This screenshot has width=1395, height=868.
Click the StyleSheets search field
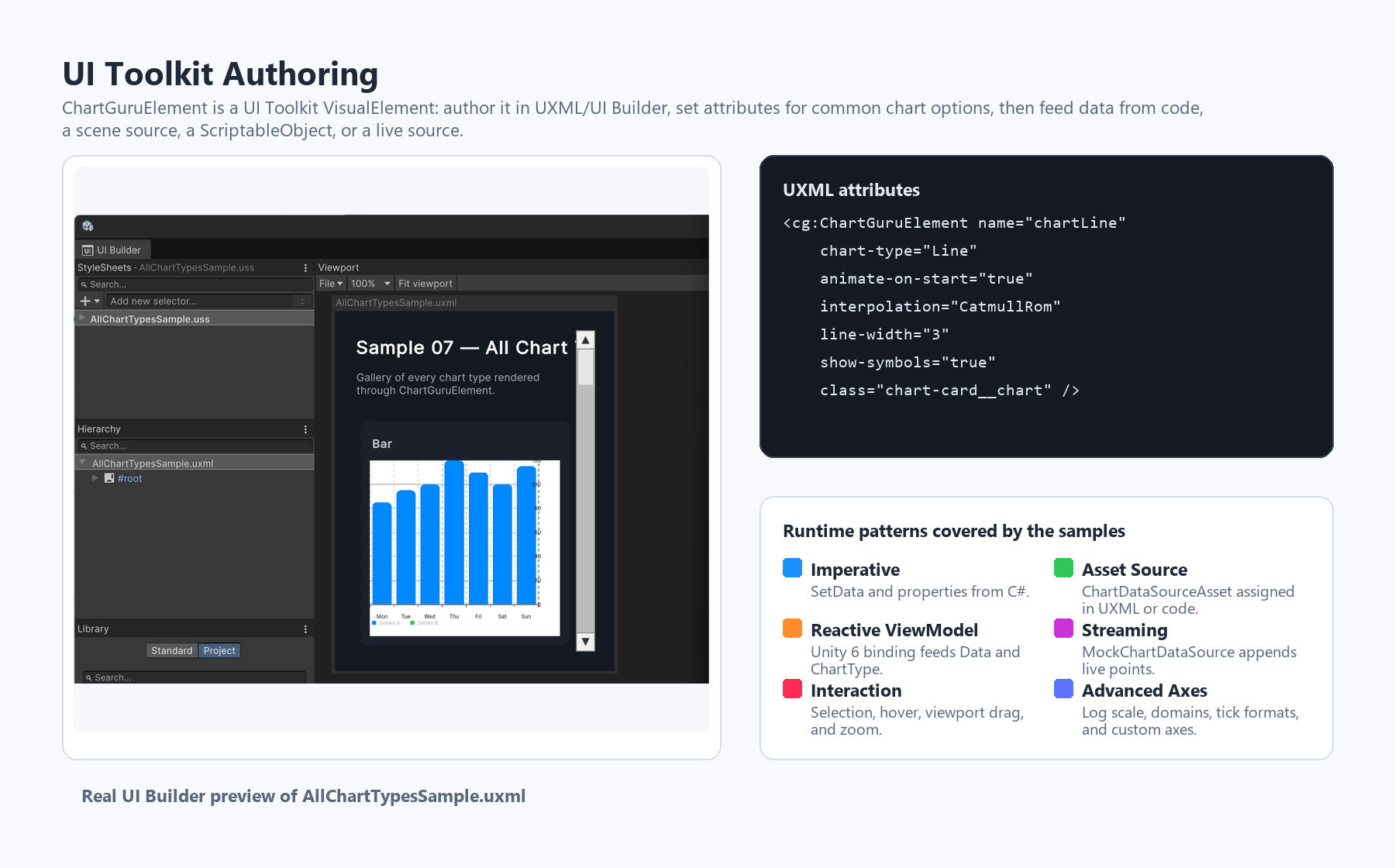195,284
